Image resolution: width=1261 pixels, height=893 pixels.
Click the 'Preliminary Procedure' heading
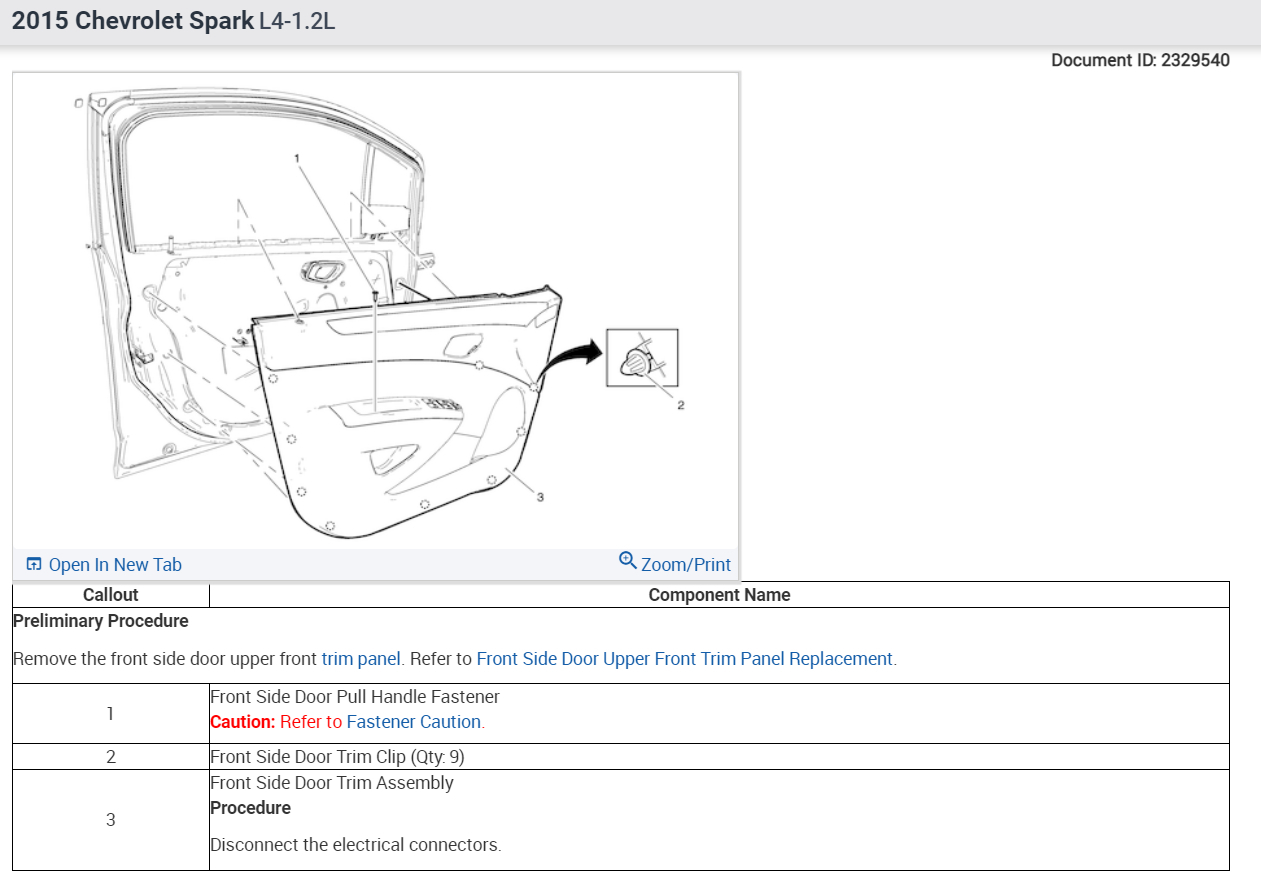pyautogui.click(x=101, y=621)
